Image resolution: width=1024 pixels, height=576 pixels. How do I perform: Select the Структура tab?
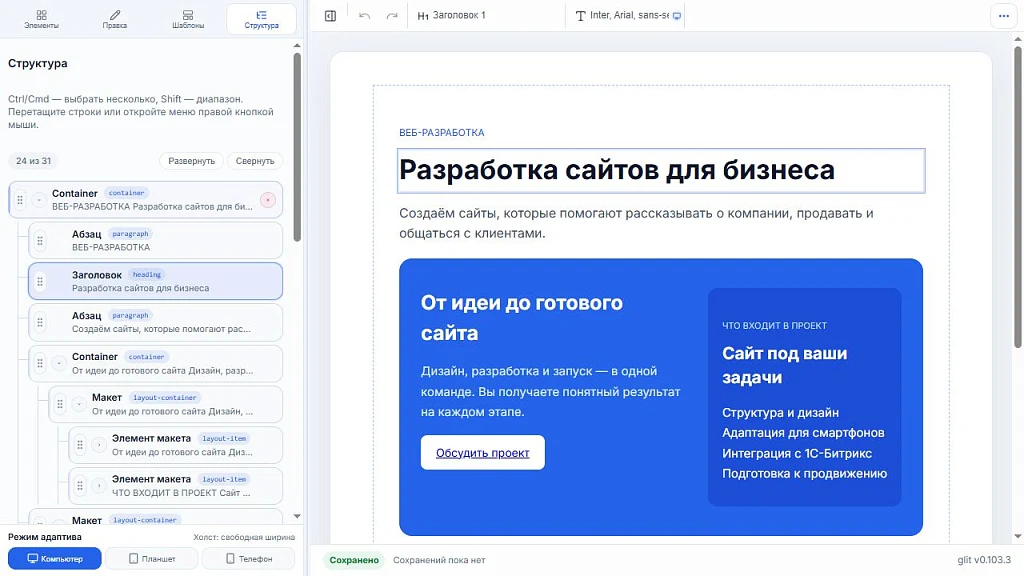click(x=261, y=19)
